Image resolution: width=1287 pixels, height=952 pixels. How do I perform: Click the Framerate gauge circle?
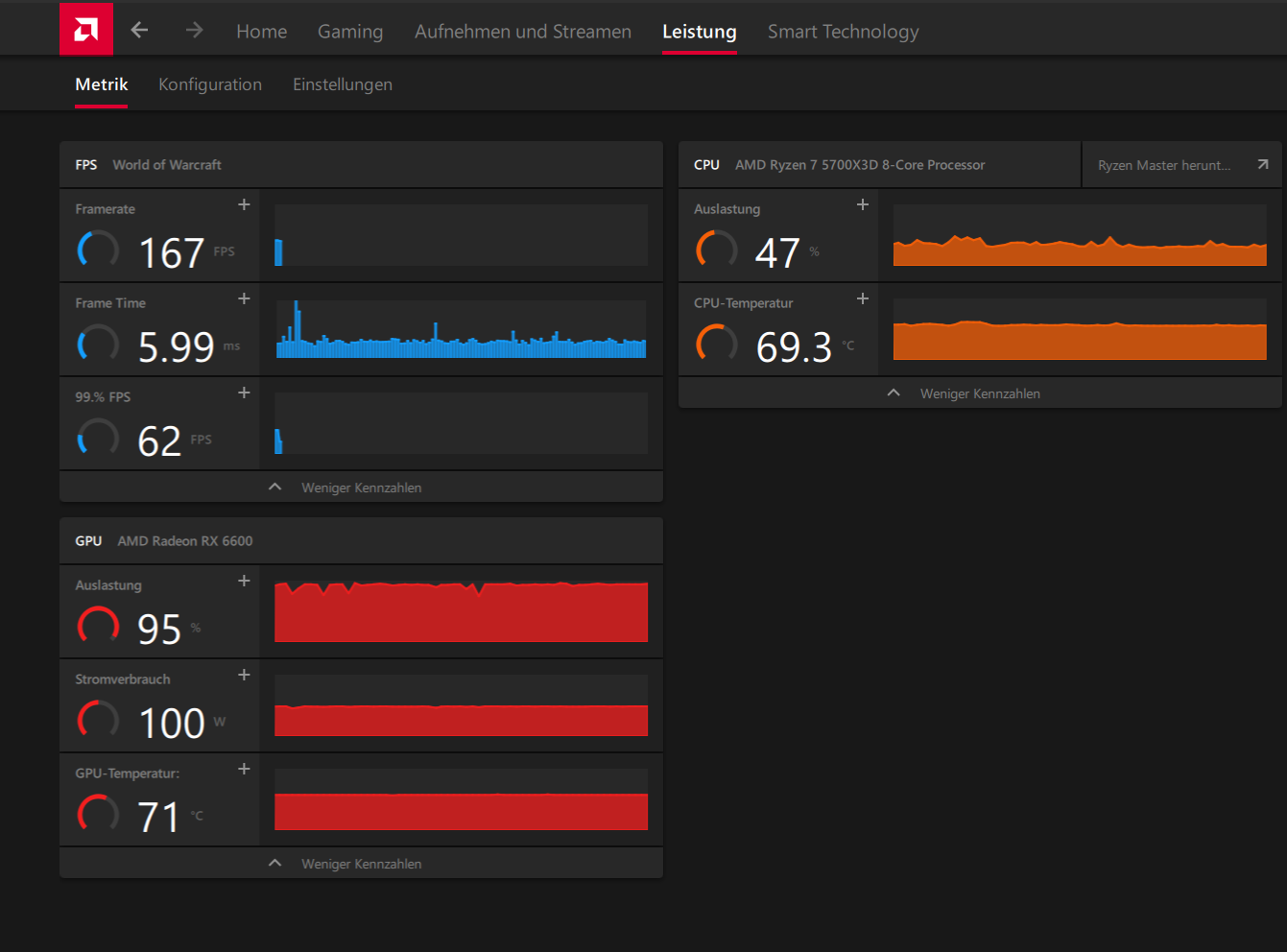tap(98, 250)
